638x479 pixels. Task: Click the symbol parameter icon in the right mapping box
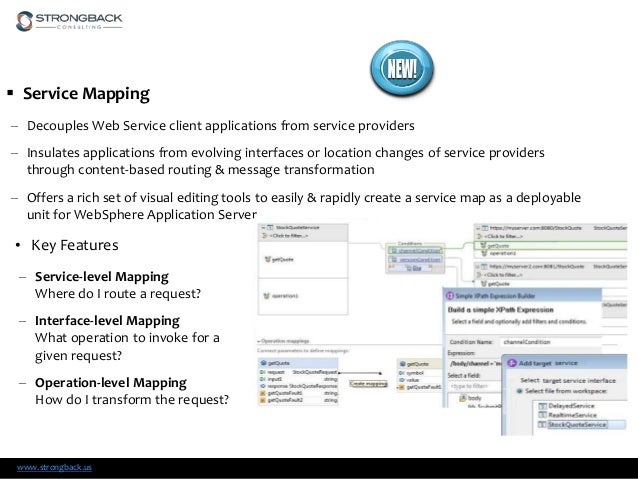[402, 373]
